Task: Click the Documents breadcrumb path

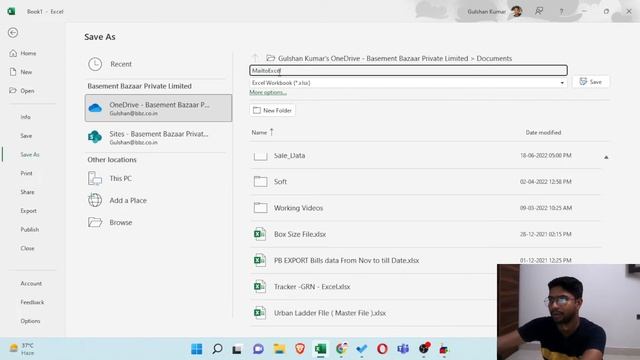Action: (x=494, y=58)
